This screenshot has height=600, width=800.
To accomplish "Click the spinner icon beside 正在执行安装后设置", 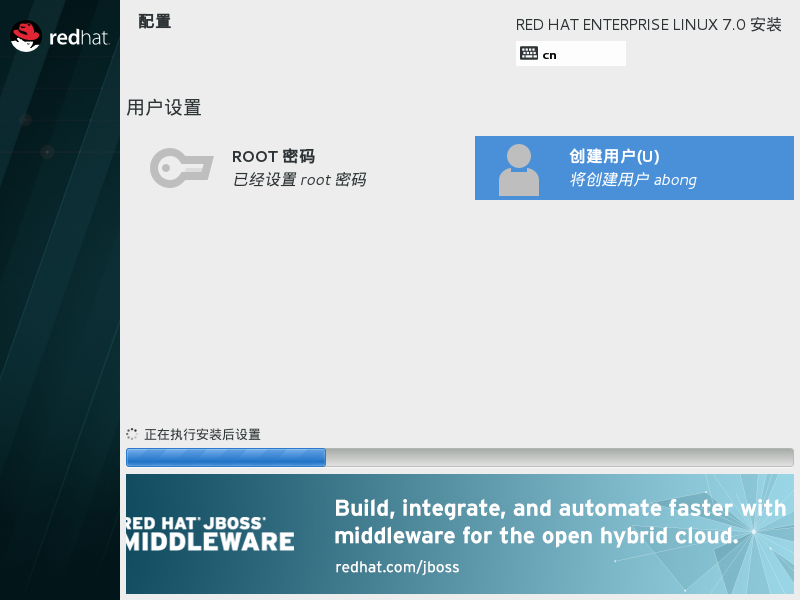I will click(131, 433).
